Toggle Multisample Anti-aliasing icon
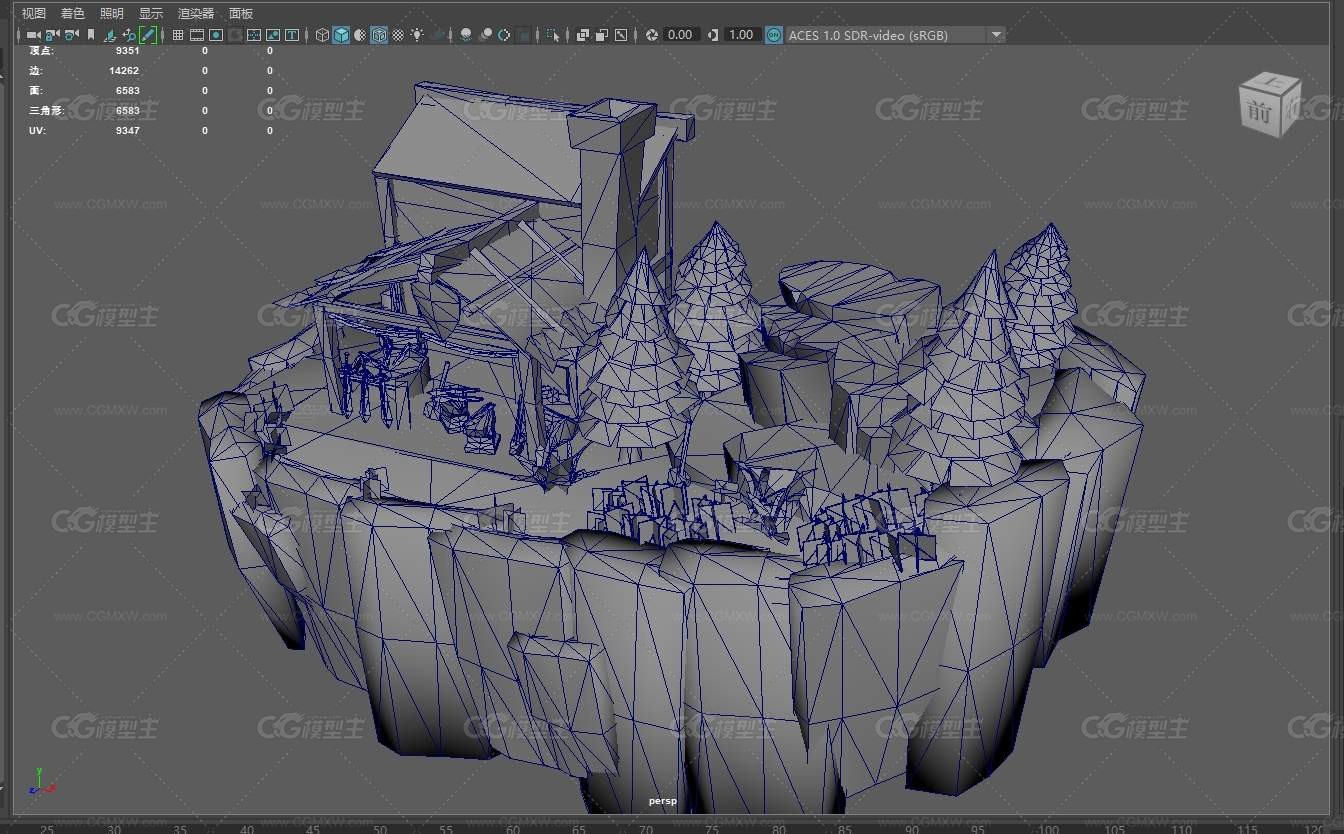The image size is (1344, 834). (x=504, y=35)
